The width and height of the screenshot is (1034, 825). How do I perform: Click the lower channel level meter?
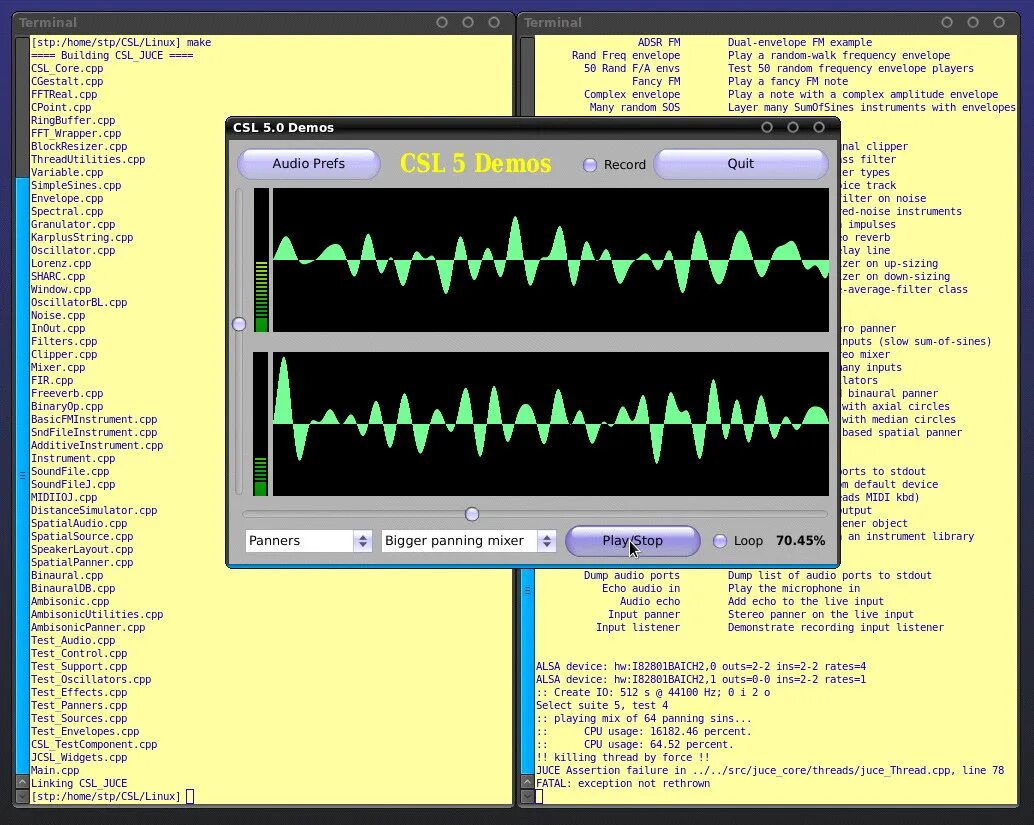click(261, 423)
